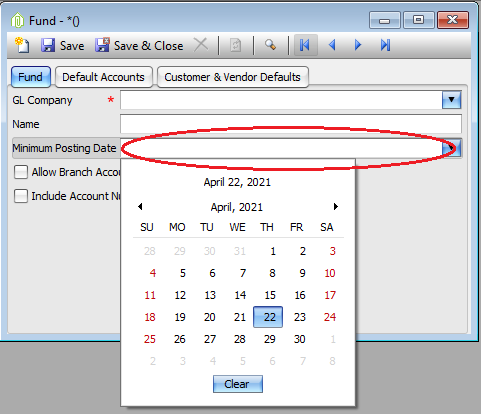Go to previous record arrow
This screenshot has height=414, width=481.
[332, 45]
